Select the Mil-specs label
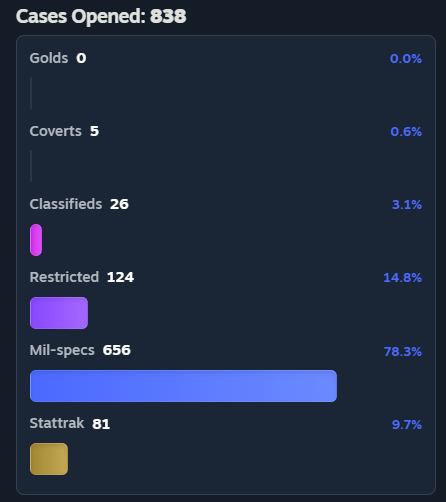This screenshot has width=446, height=502. click(62, 351)
